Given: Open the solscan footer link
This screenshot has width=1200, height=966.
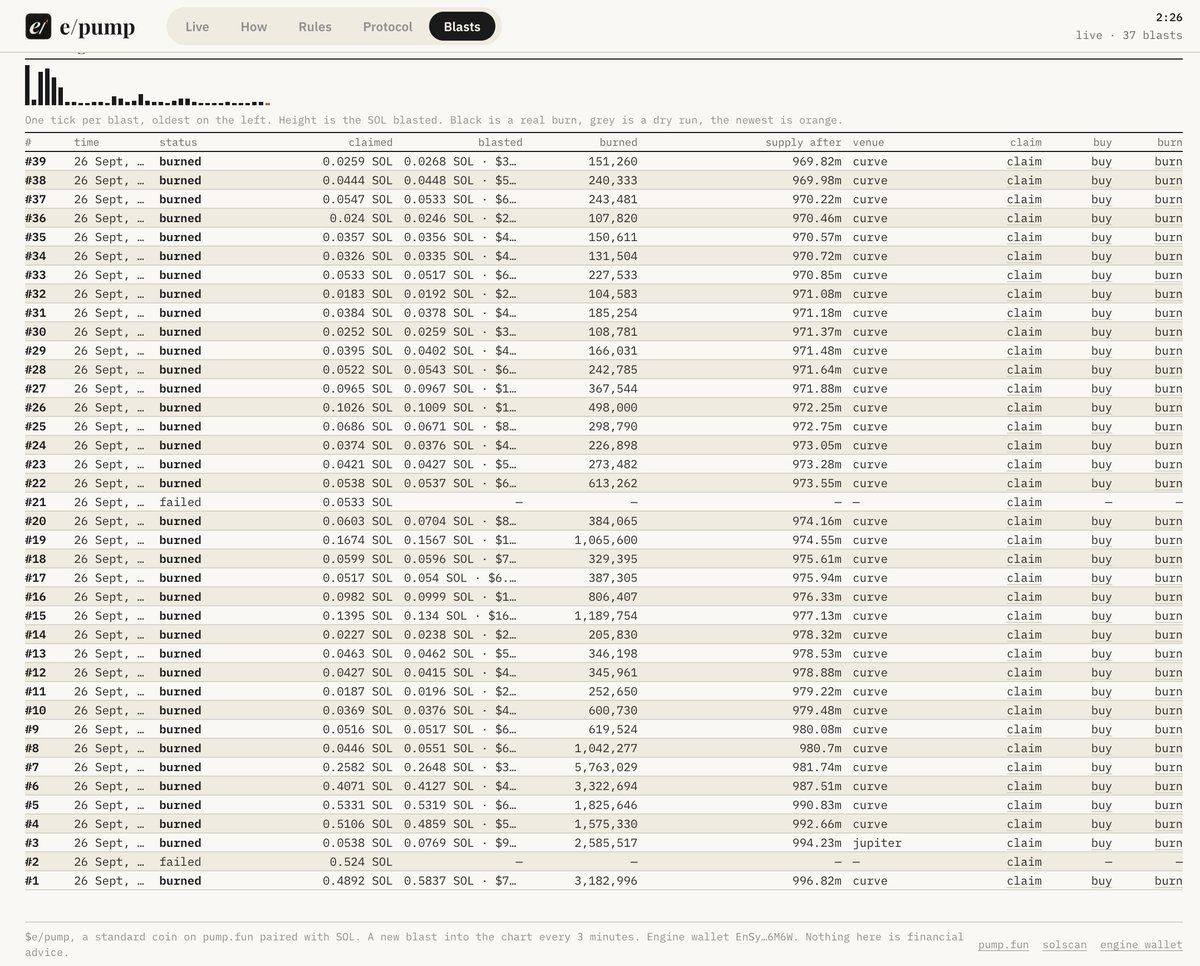Looking at the screenshot, I should 1064,945.
